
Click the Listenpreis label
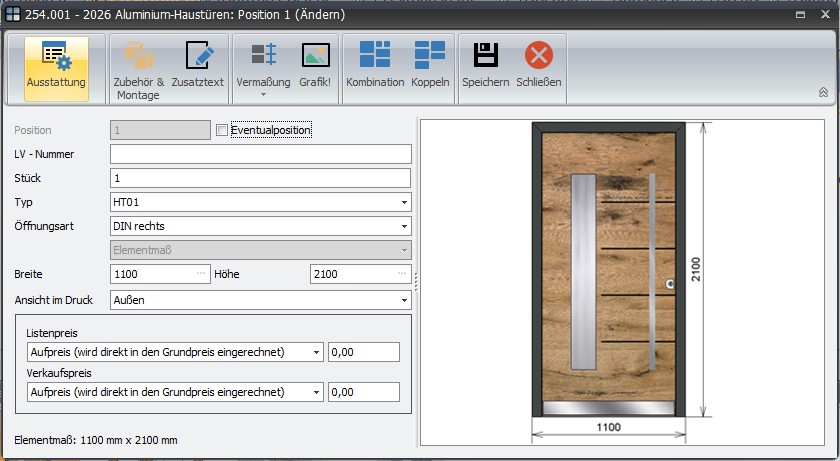(x=52, y=333)
